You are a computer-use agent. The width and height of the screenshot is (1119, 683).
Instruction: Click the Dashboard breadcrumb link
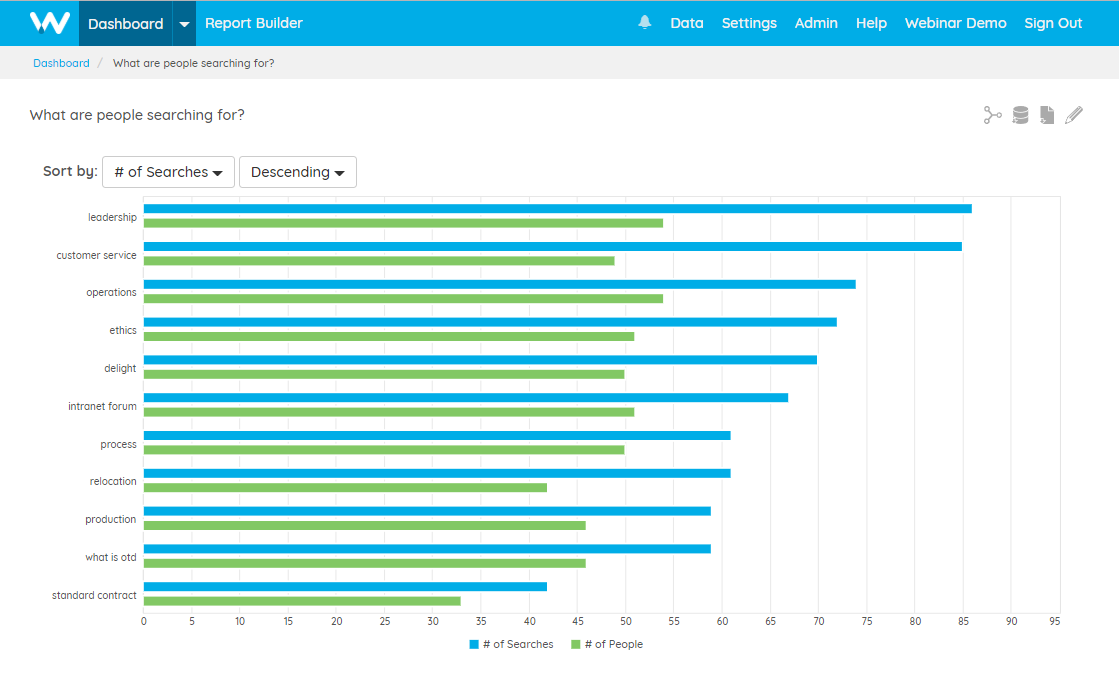(x=61, y=62)
